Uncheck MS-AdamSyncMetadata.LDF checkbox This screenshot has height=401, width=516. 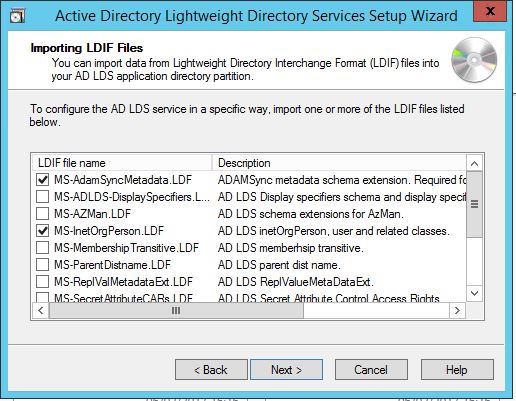pyautogui.click(x=42, y=180)
